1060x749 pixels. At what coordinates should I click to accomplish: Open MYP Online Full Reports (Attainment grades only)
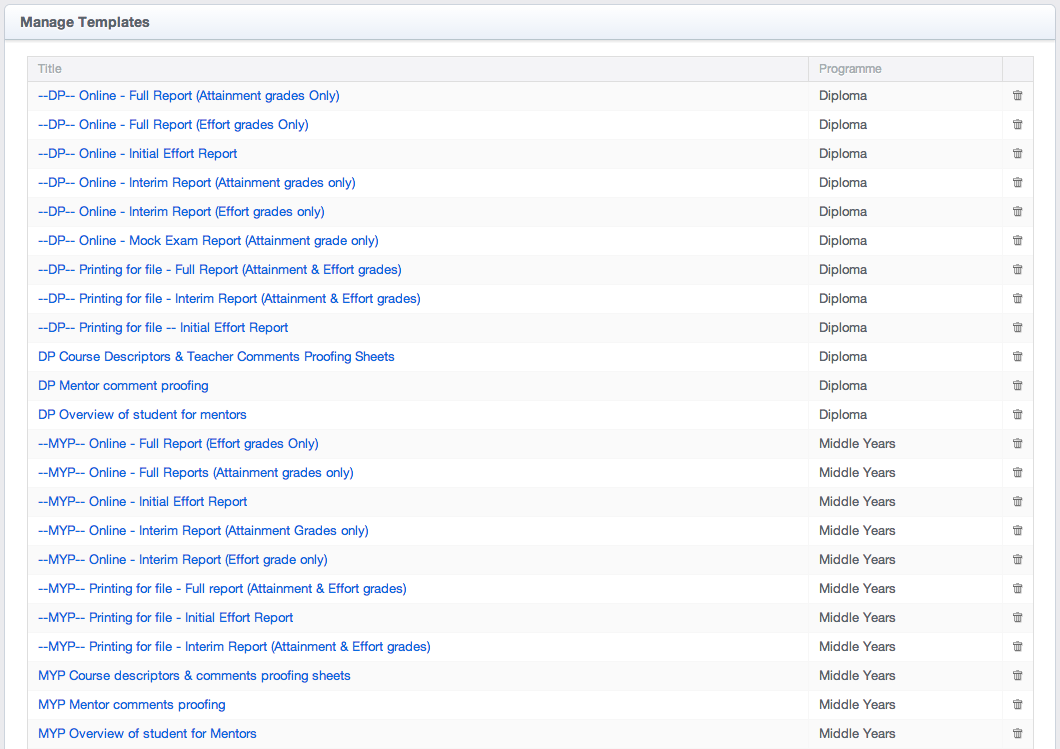tap(196, 473)
